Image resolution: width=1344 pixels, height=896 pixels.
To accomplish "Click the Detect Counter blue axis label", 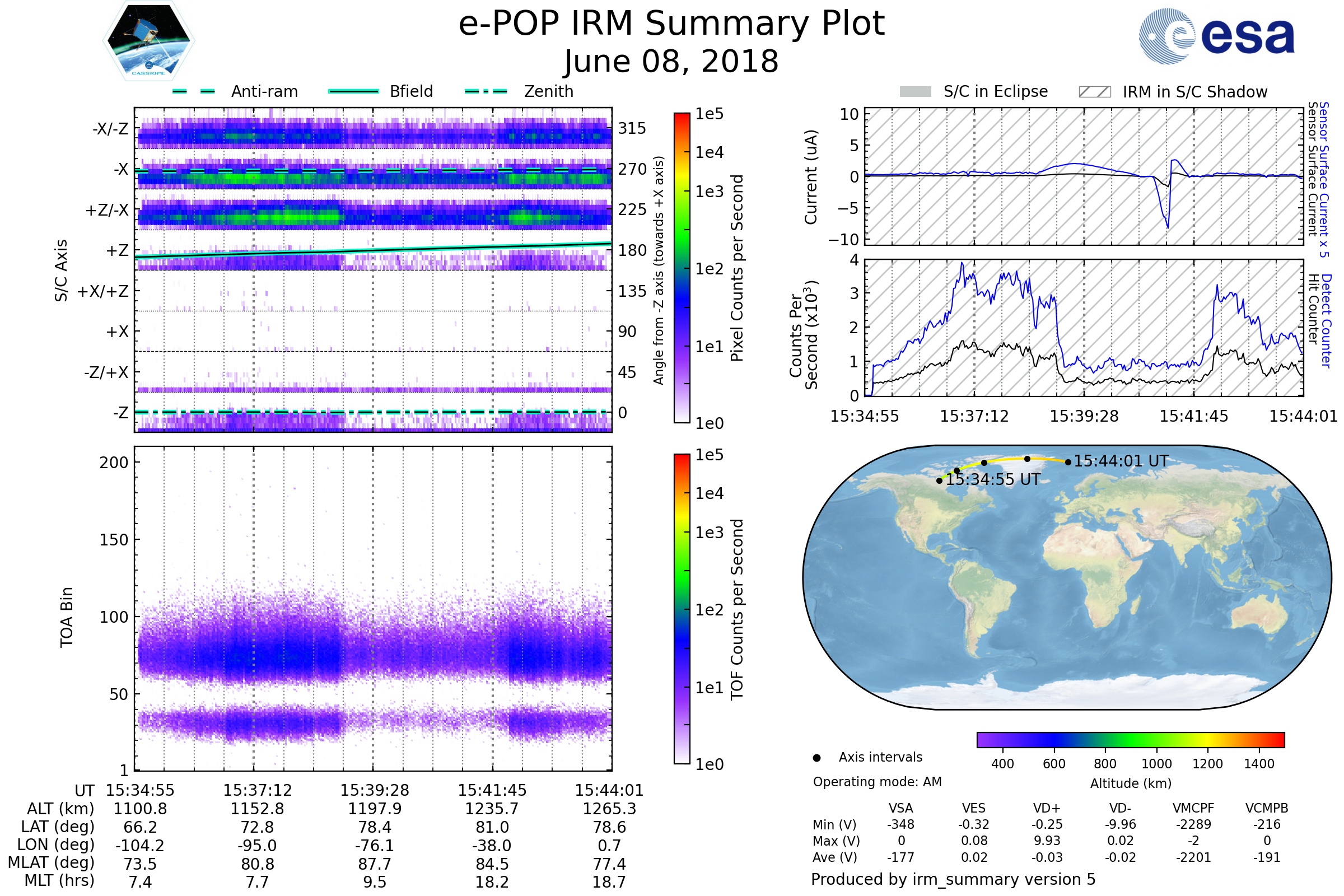I will click(1326, 321).
